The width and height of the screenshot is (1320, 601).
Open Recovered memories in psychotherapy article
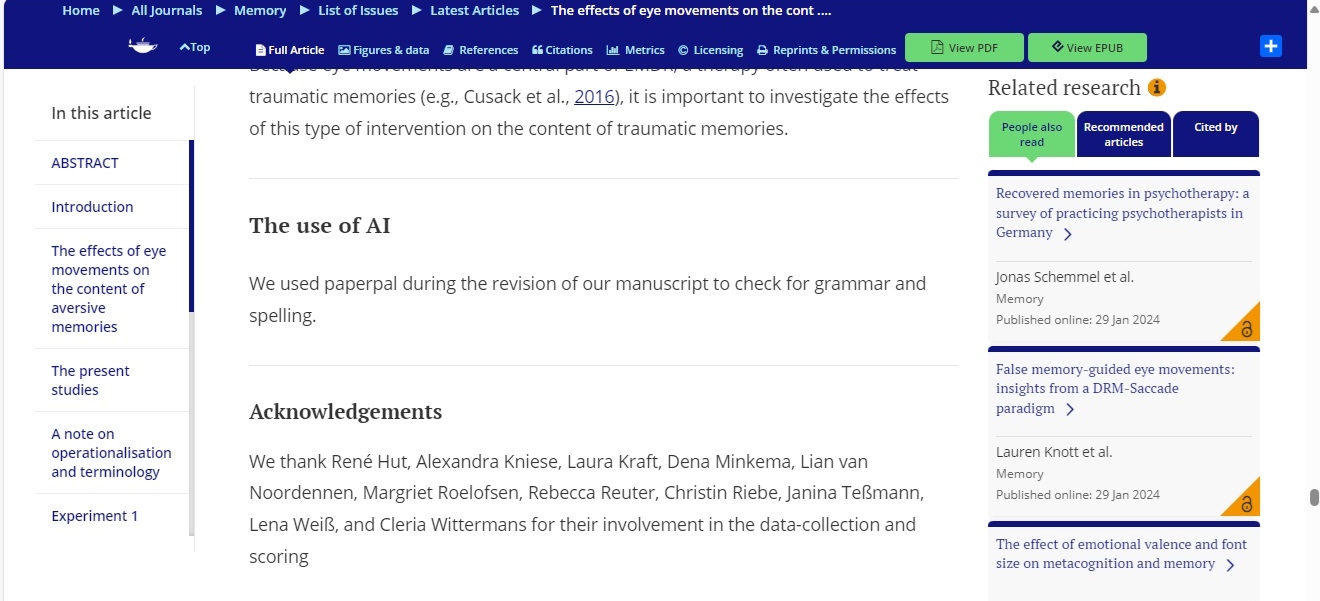click(x=1122, y=213)
